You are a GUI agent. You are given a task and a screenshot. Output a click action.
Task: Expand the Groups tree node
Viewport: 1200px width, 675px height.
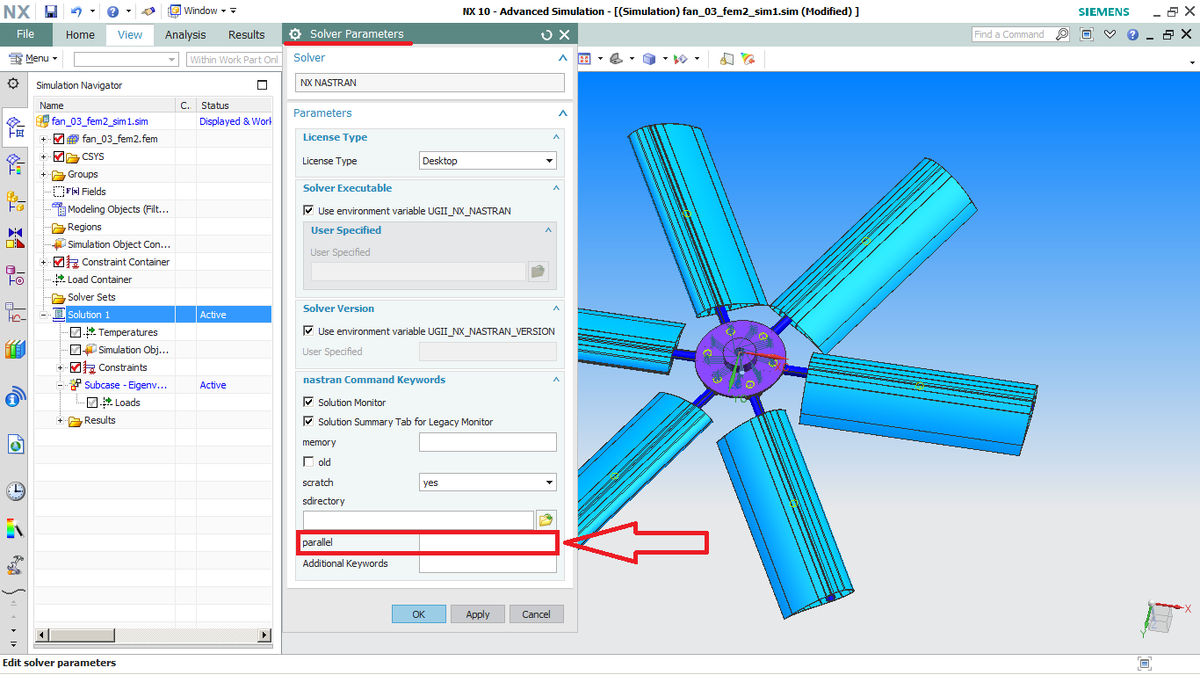(44, 174)
